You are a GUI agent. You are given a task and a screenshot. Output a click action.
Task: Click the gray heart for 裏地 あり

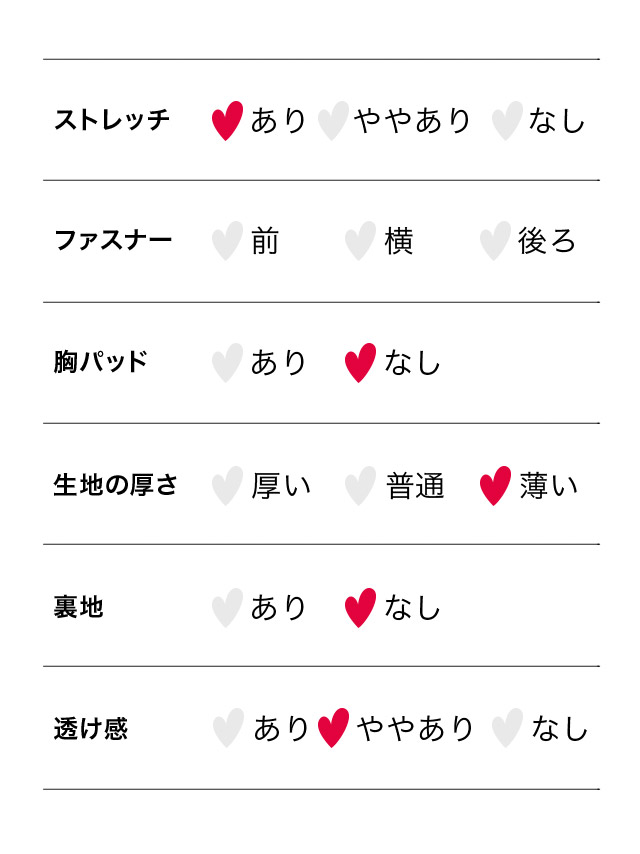pyautogui.click(x=227, y=608)
